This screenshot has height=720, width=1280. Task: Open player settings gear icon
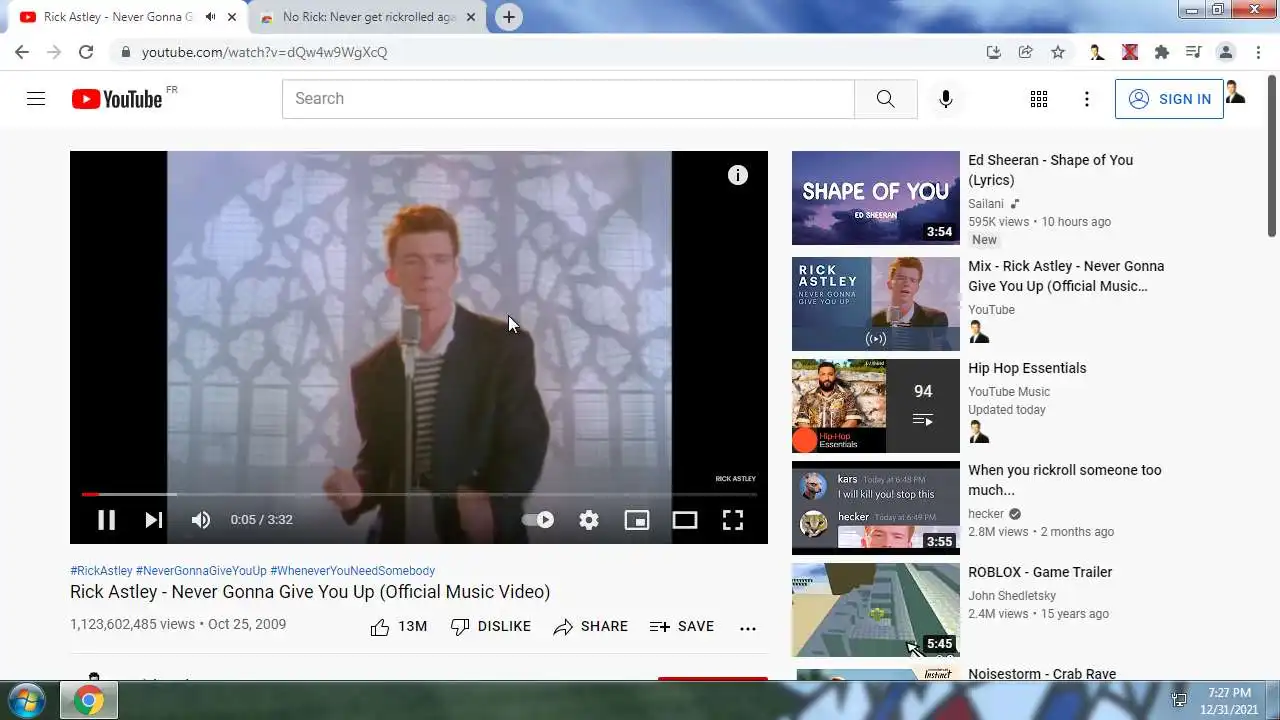pos(589,520)
